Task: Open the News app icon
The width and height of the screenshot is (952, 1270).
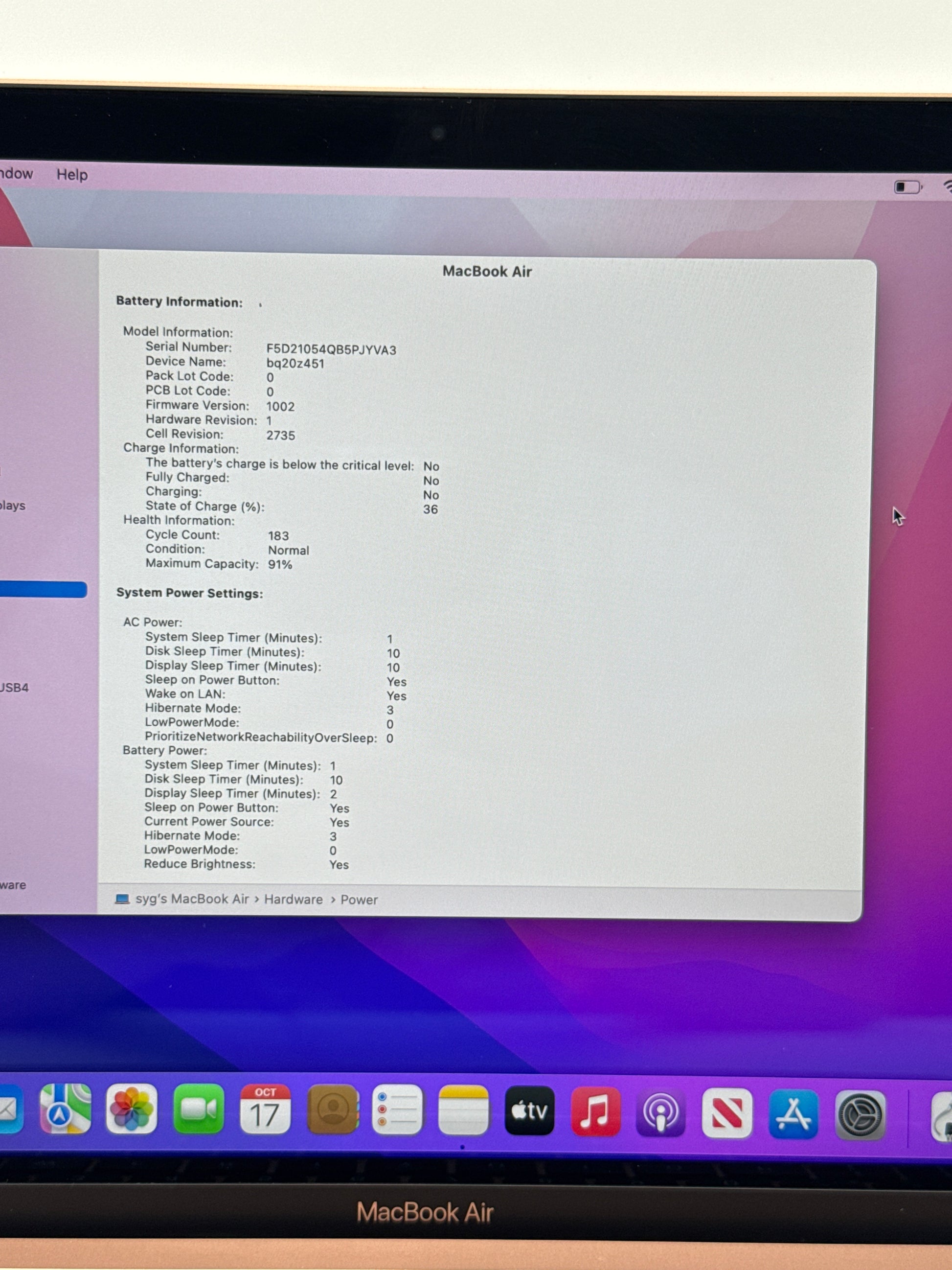Action: point(727,1113)
